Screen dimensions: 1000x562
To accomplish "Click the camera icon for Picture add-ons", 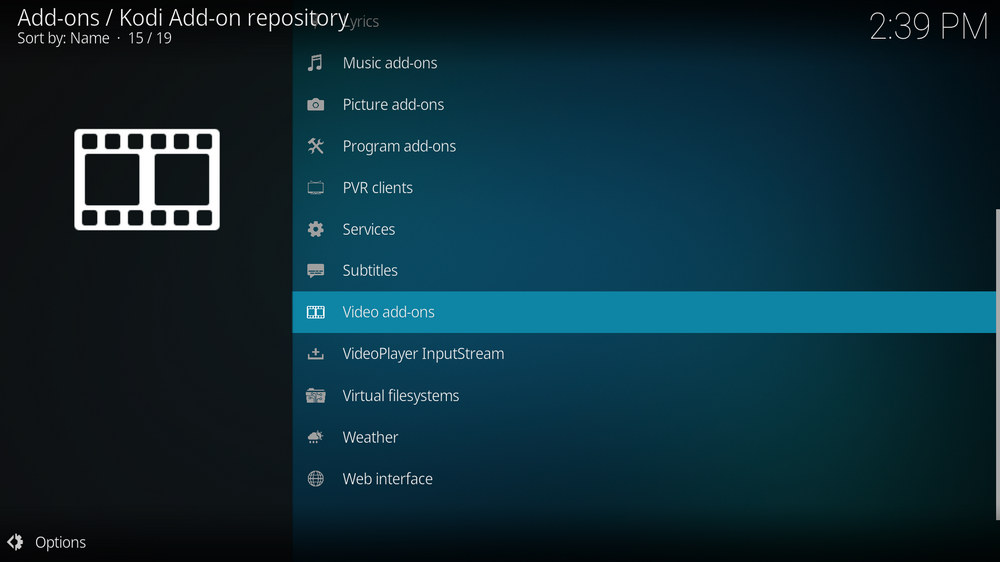I will [x=315, y=105].
